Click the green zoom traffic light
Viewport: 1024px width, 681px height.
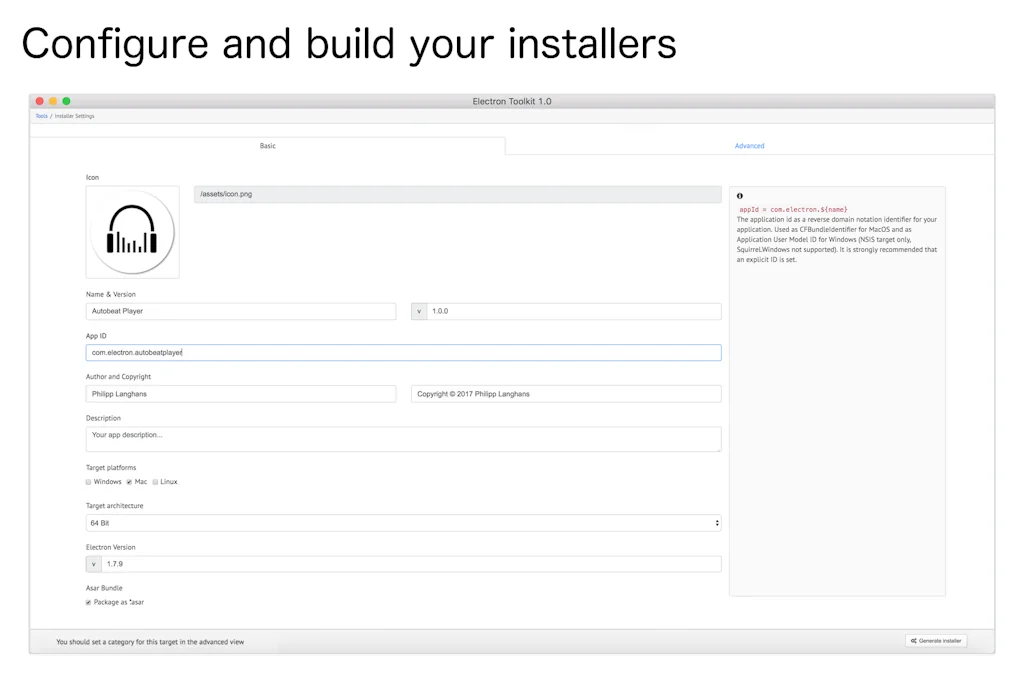coord(66,101)
